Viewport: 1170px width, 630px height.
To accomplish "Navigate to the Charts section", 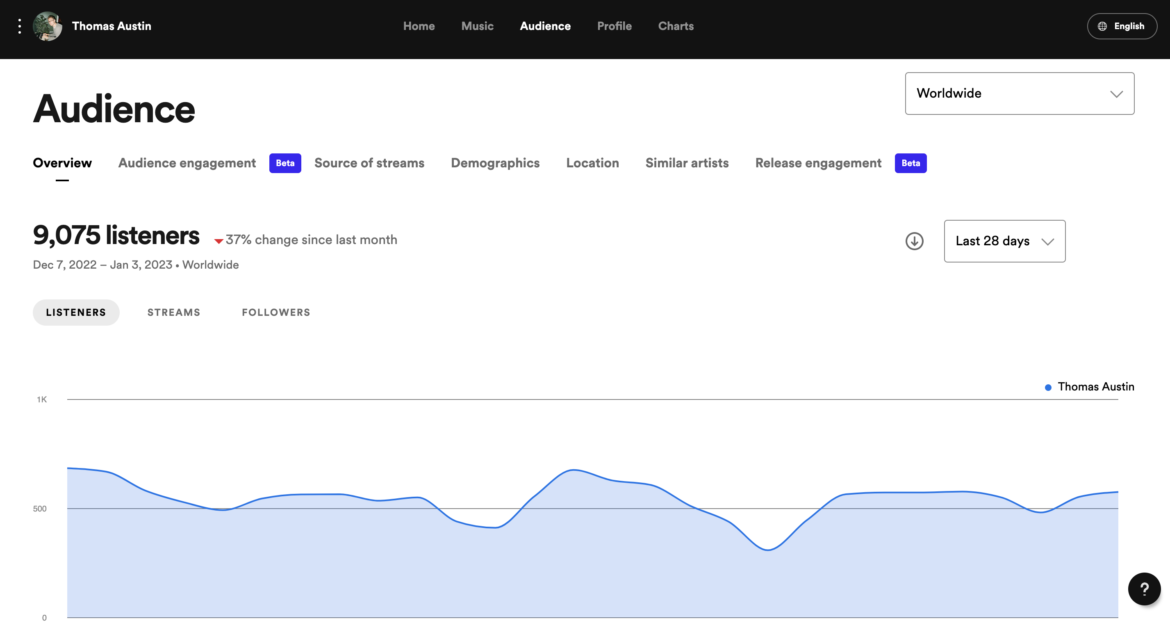I will [675, 26].
